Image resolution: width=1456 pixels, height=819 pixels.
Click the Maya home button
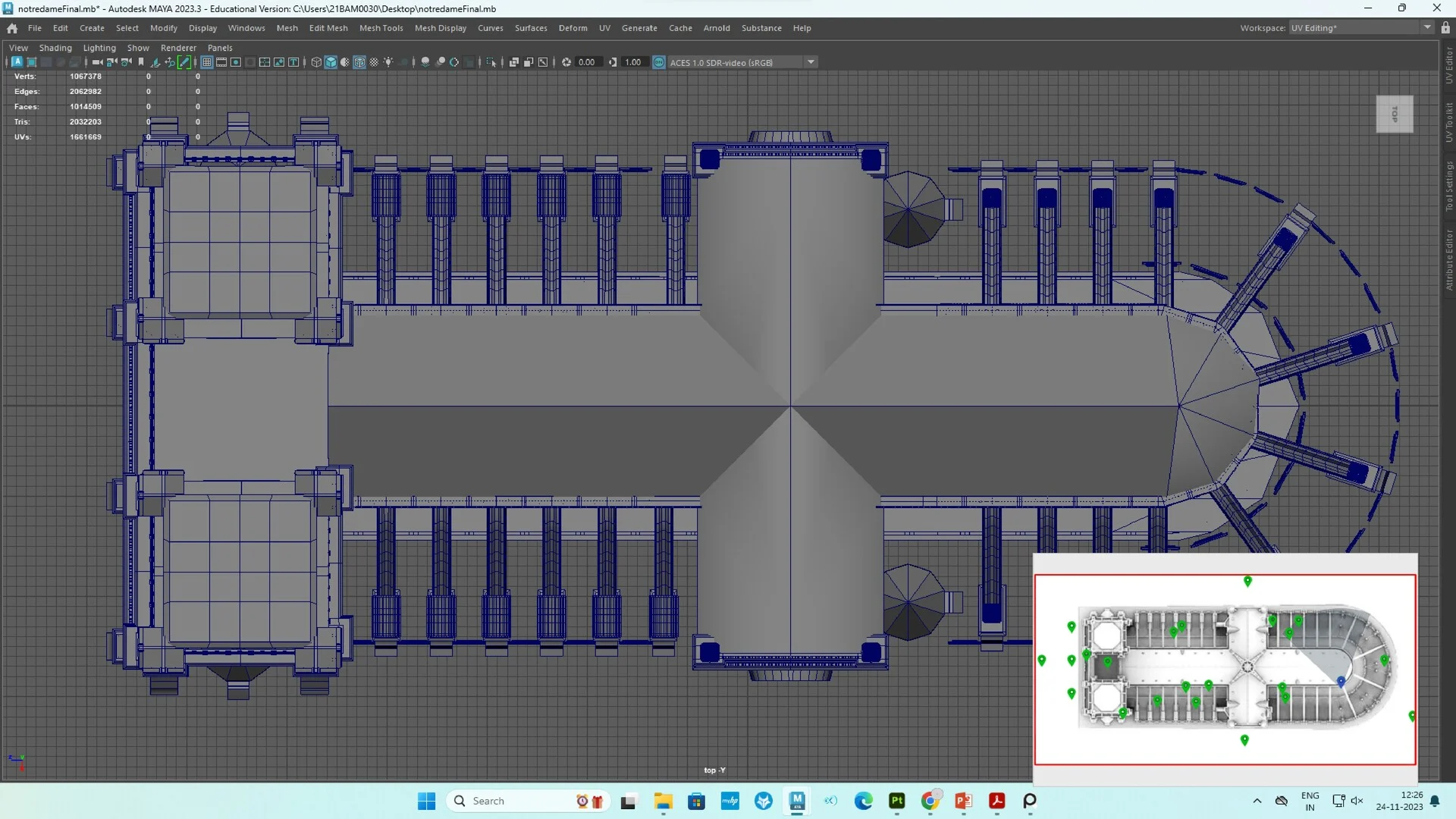pos(11,28)
